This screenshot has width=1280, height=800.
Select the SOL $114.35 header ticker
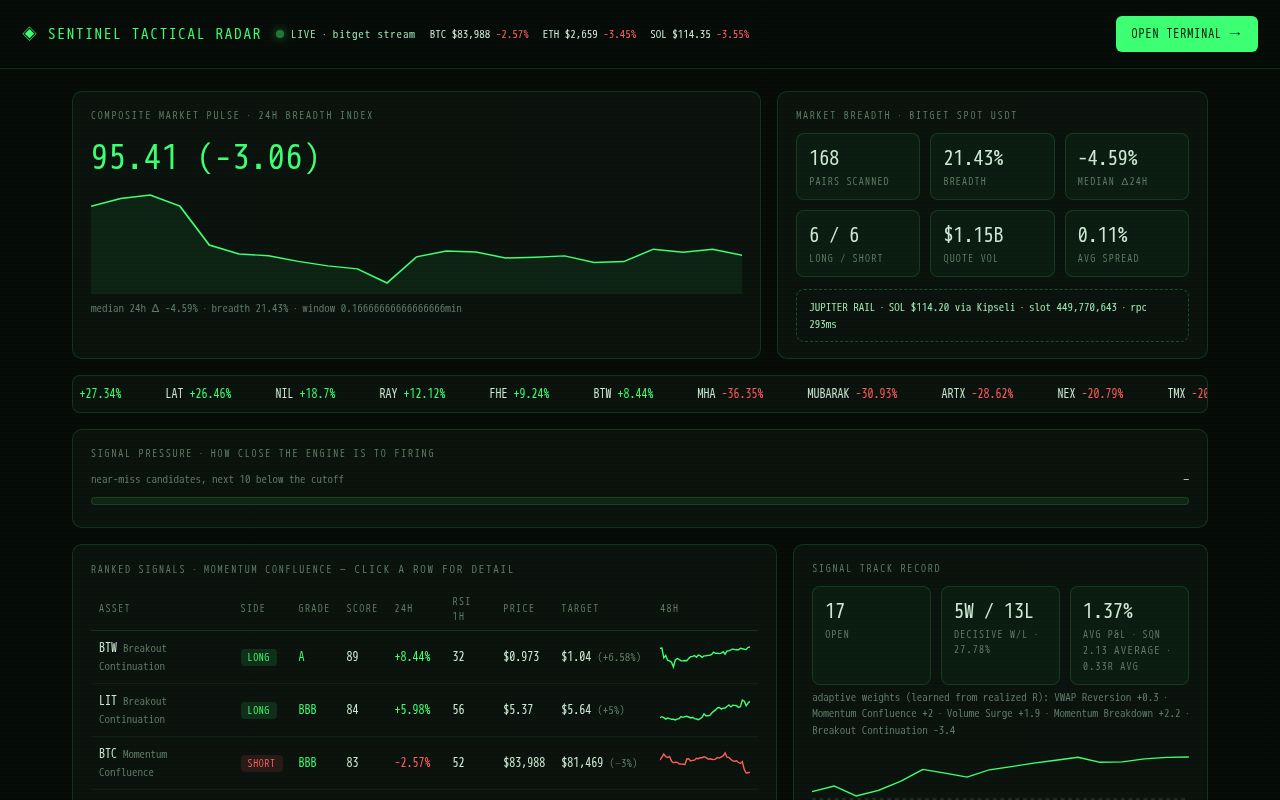(699, 34)
